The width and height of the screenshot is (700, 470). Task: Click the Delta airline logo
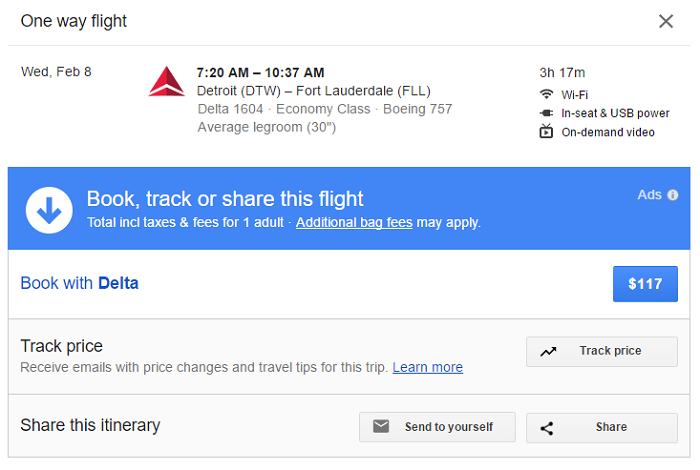[x=167, y=81]
